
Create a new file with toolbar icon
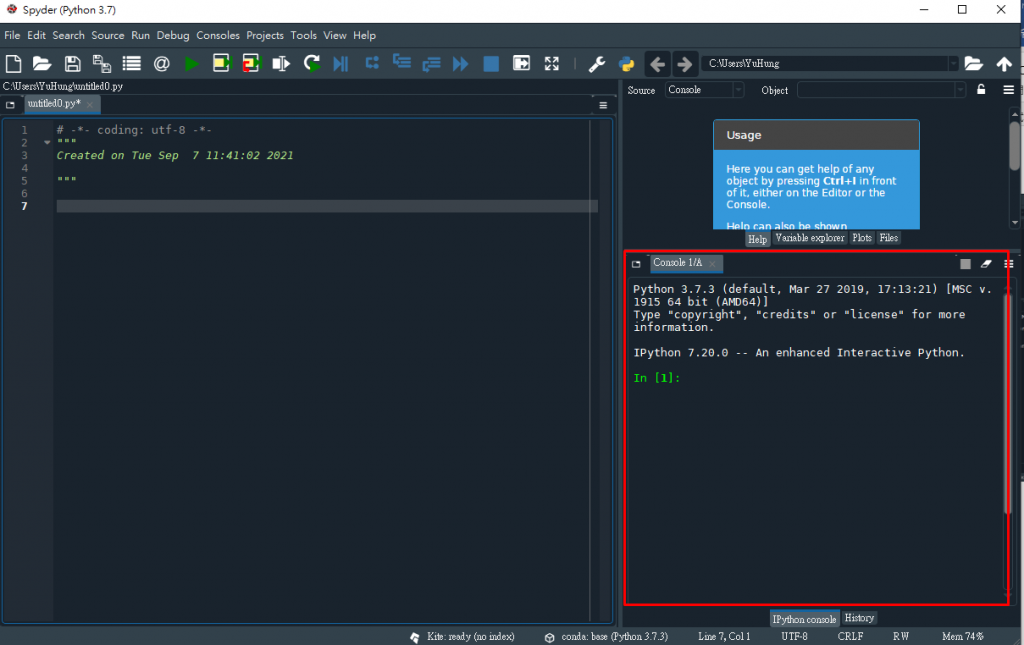(13, 63)
